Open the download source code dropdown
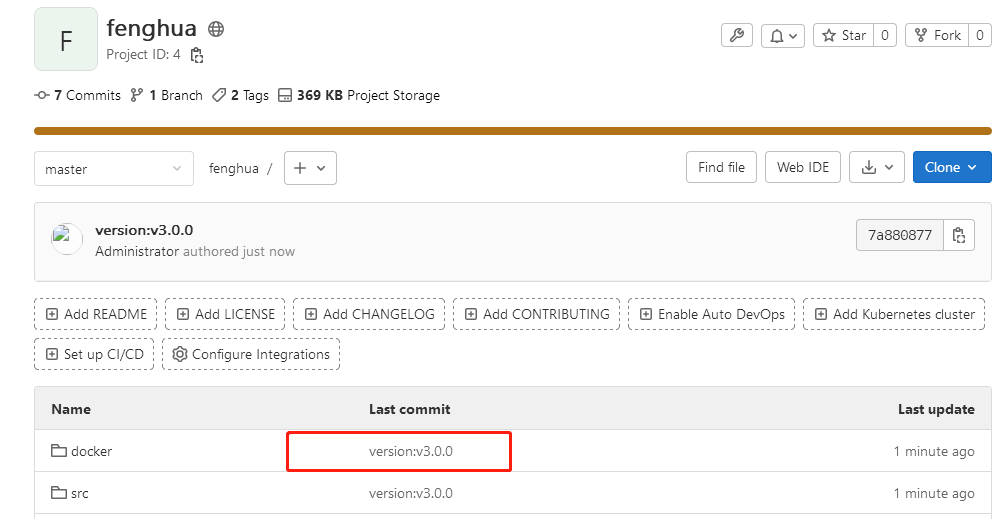This screenshot has height=519, width=1001. coord(877,168)
